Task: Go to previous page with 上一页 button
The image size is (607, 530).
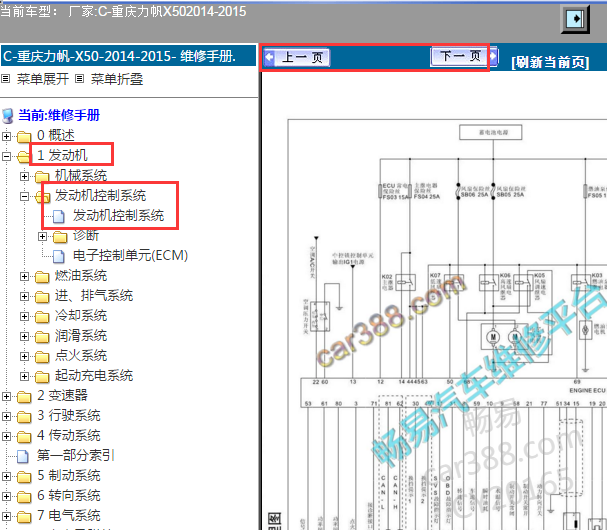Action: (297, 58)
